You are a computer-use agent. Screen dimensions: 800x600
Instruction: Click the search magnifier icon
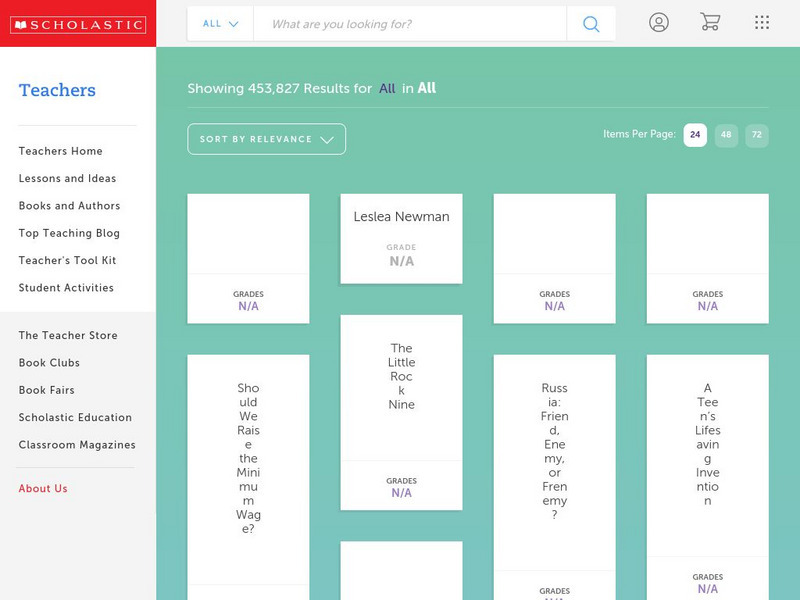[x=591, y=24]
